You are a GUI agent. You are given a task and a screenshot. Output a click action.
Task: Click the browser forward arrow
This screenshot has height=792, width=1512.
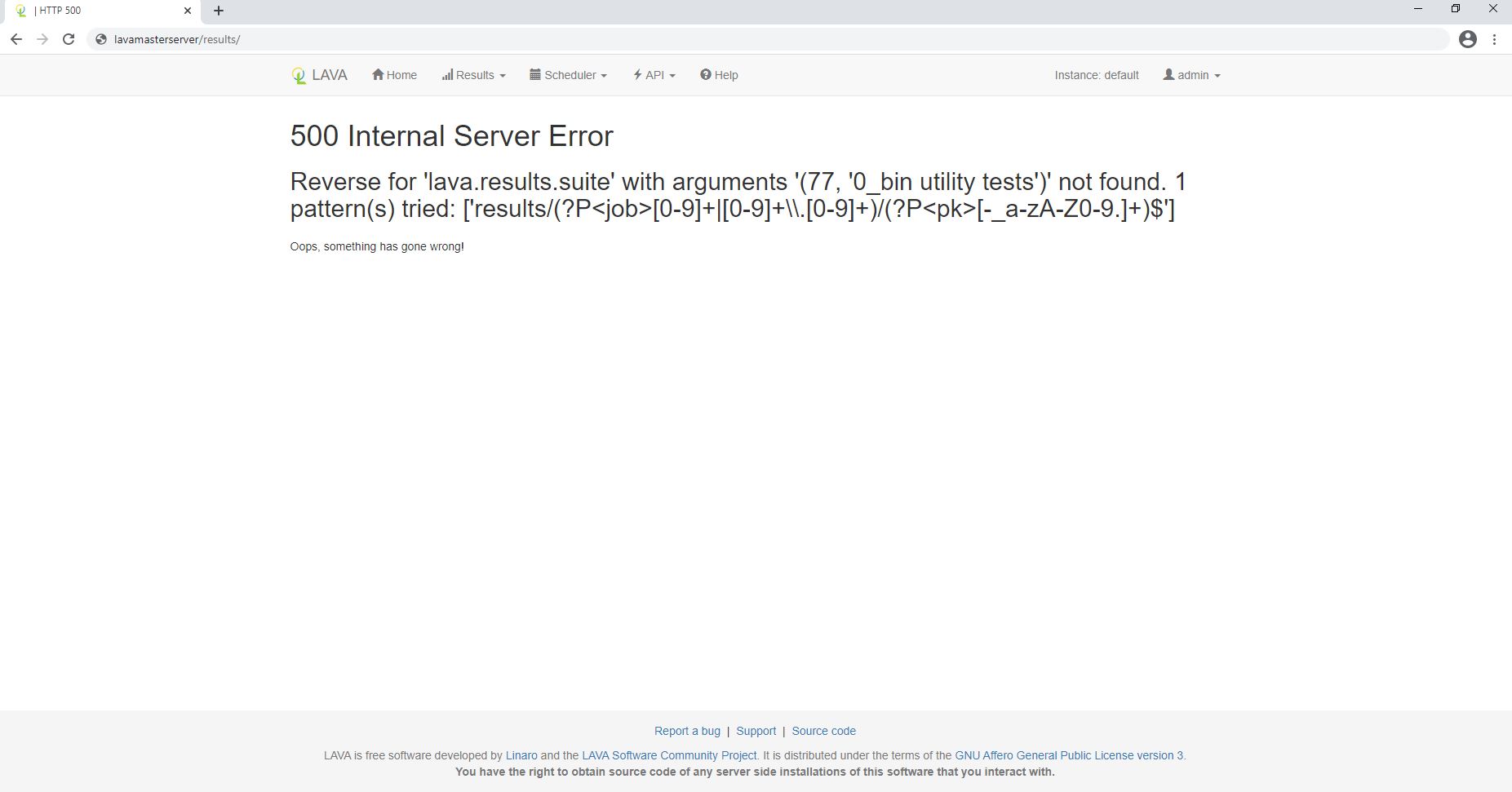(x=42, y=39)
